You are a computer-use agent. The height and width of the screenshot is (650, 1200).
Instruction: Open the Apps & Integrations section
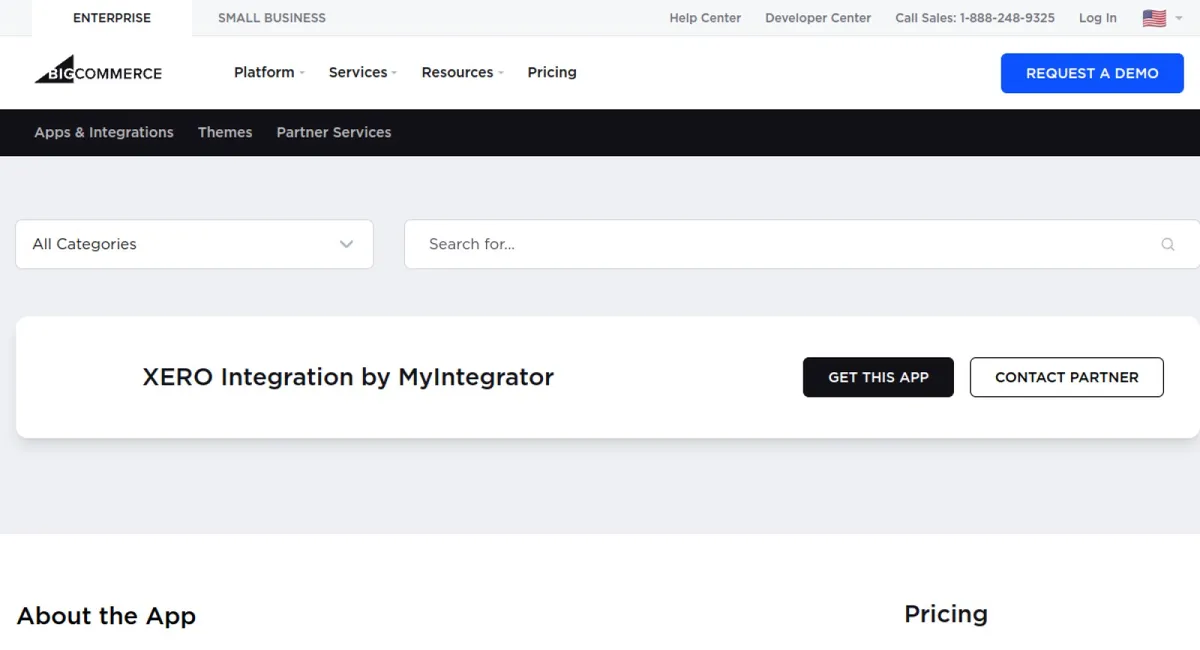point(103,132)
